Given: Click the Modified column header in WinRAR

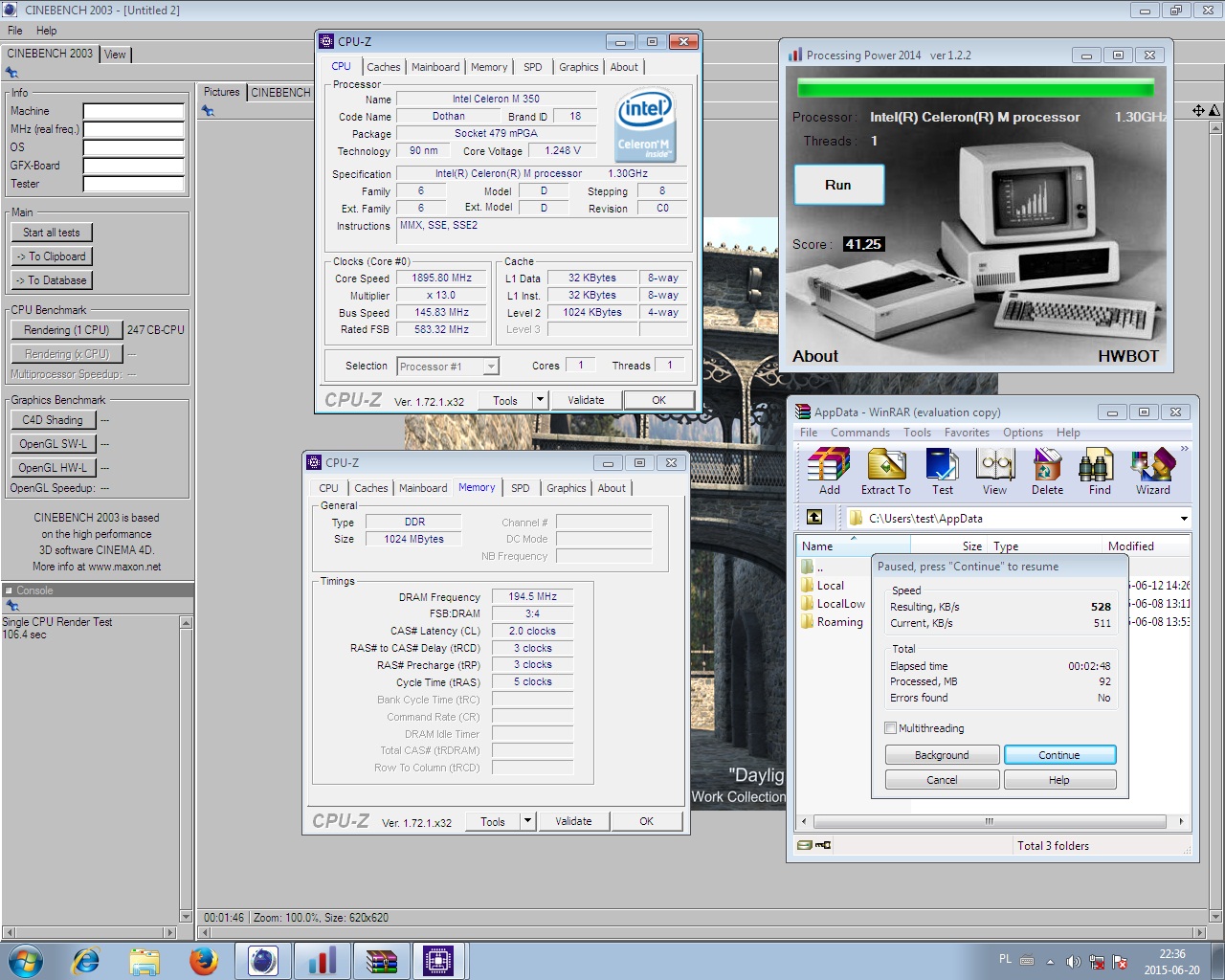Looking at the screenshot, I should 1147,546.
